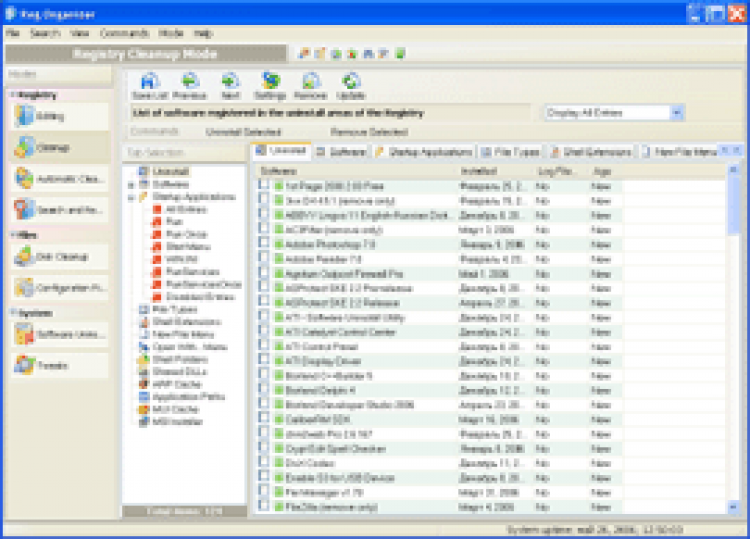Click the Previous arrow toolbar icon
Screen dimensions: 750x539
tap(190, 86)
